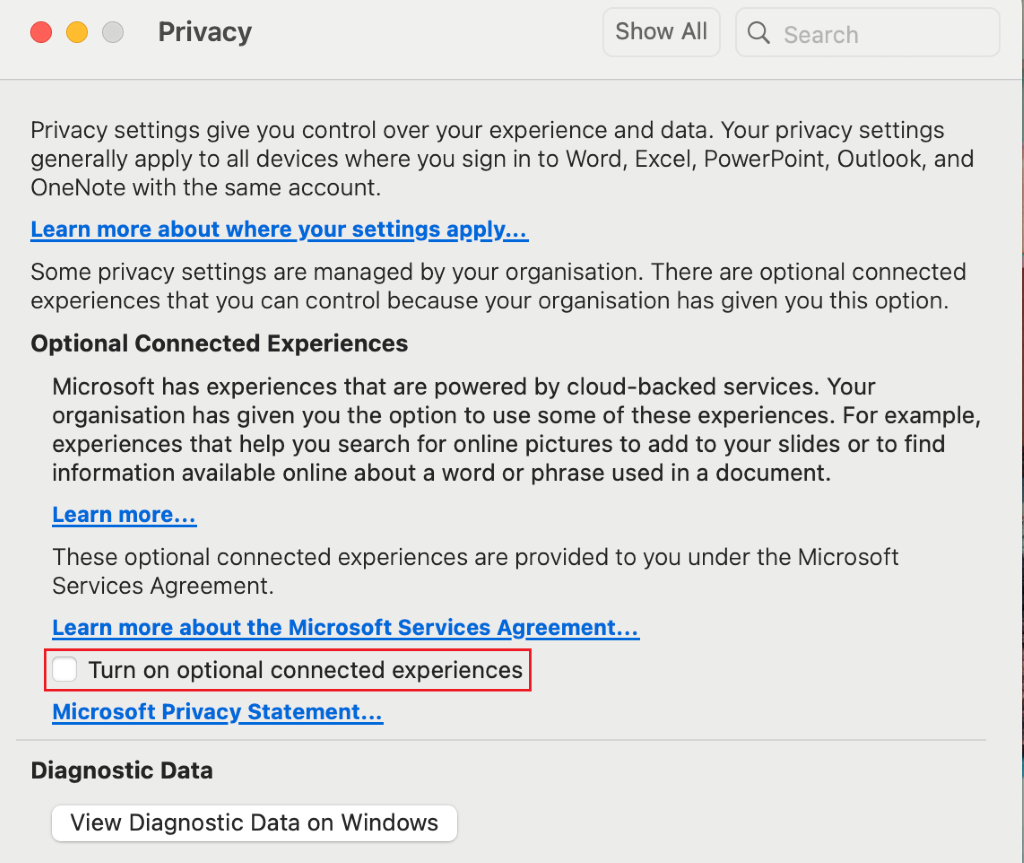Click the Optional Connected Experiences heading
The height and width of the screenshot is (863, 1024).
point(219,344)
